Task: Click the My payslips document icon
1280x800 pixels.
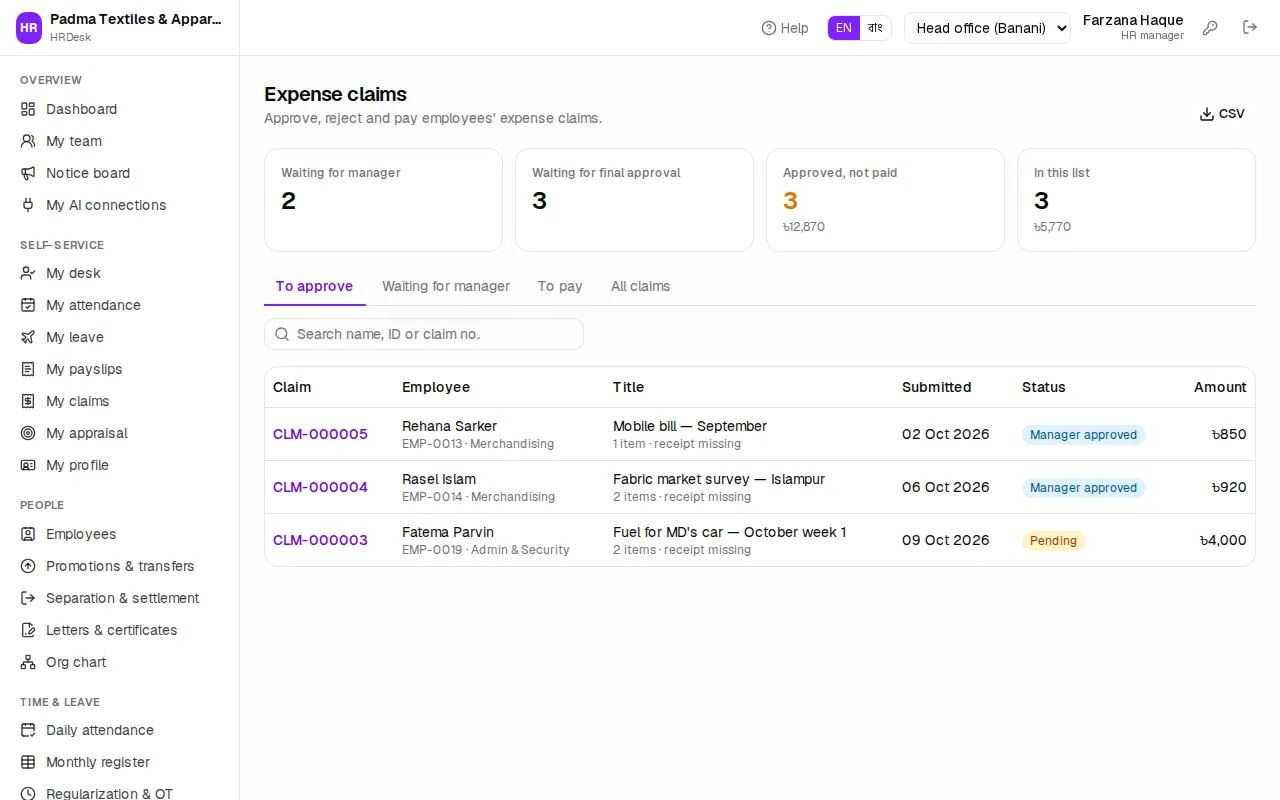Action: click(x=28, y=369)
